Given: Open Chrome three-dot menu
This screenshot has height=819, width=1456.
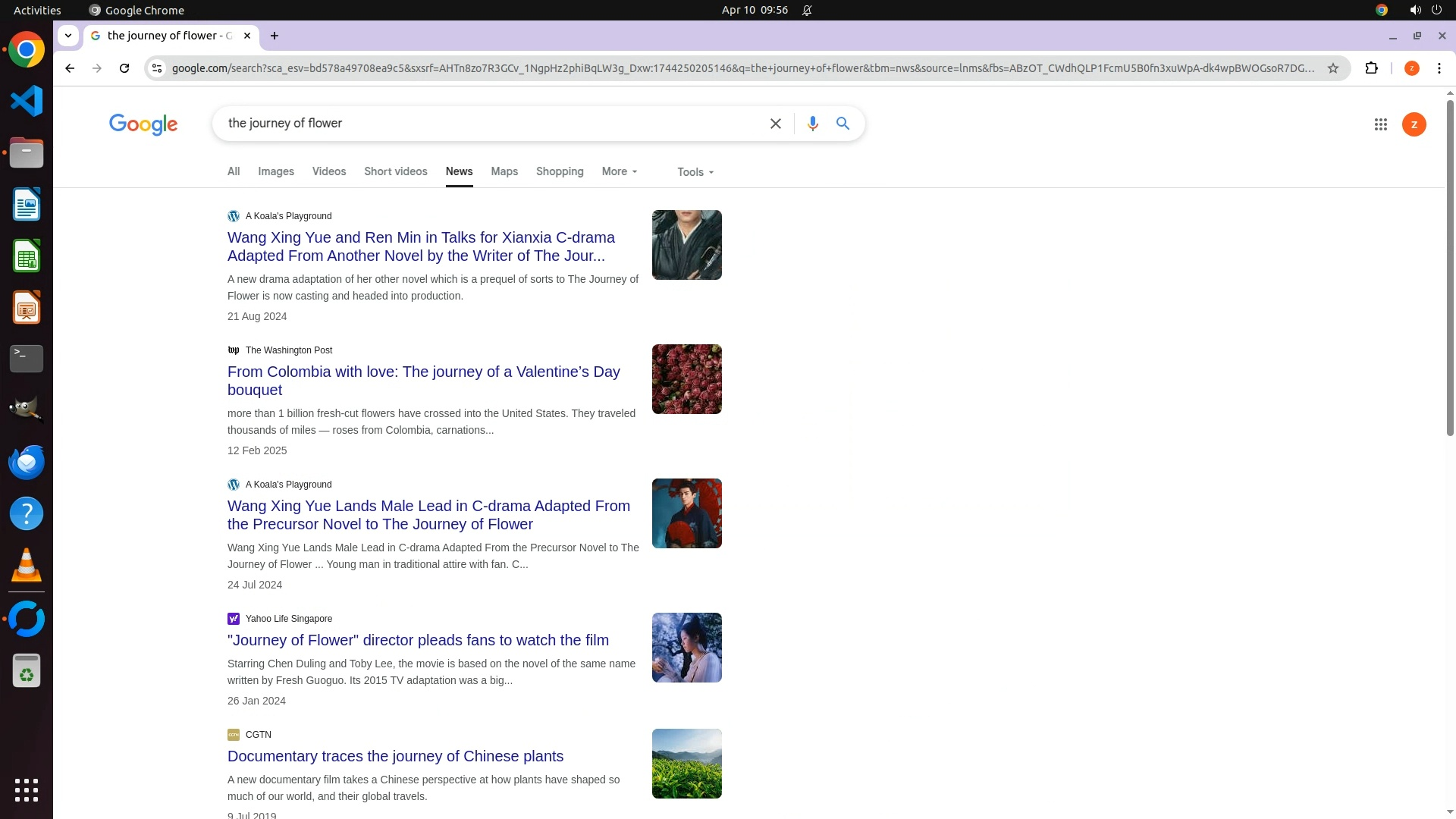Looking at the screenshot, I should 1439,68.
